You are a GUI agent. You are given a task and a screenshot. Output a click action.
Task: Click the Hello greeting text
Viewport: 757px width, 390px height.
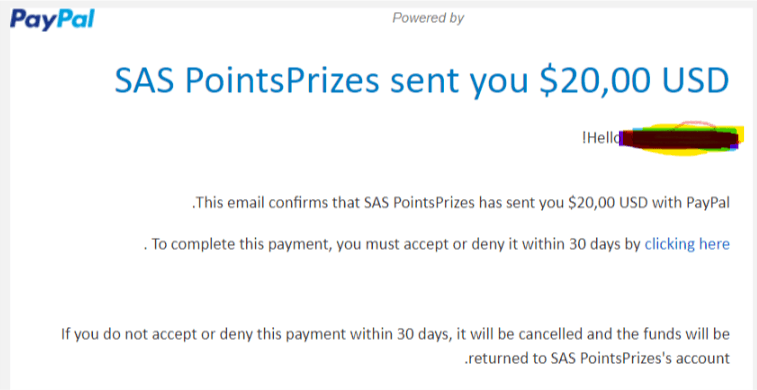[601, 138]
